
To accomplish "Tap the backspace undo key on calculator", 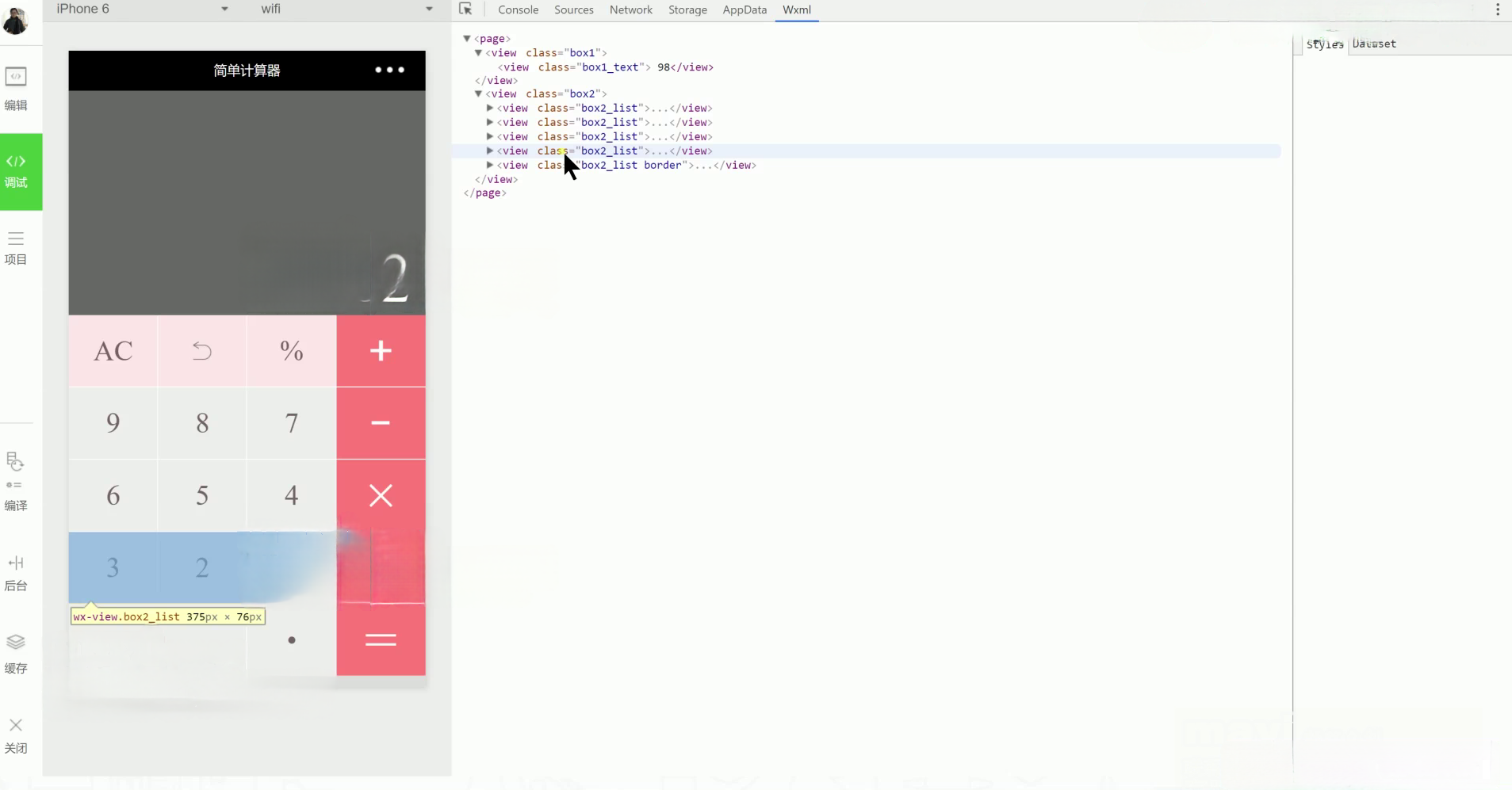I will (202, 351).
